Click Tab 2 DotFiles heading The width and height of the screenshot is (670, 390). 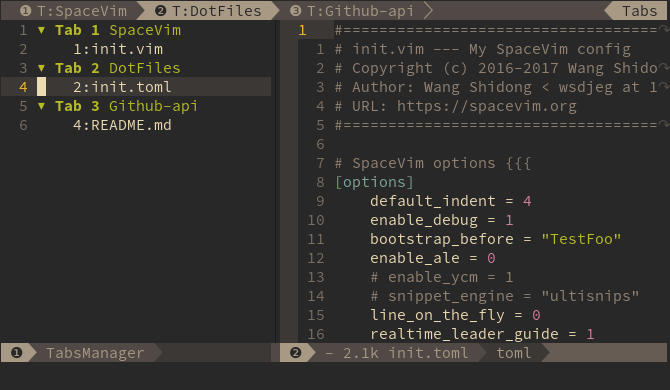coord(118,68)
